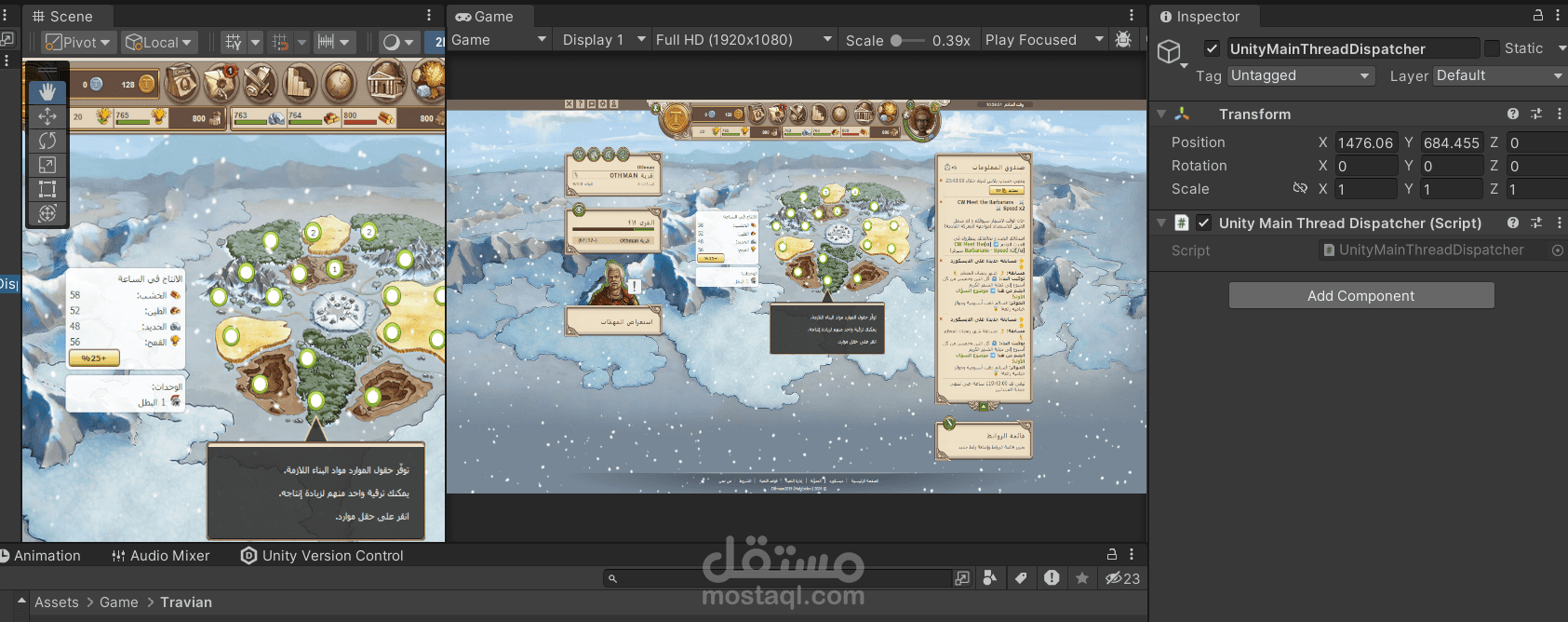1568x622 pixels.
Task: Toggle Unity Main Thread Dispatcher script enabled checkbox
Action: (x=1203, y=223)
